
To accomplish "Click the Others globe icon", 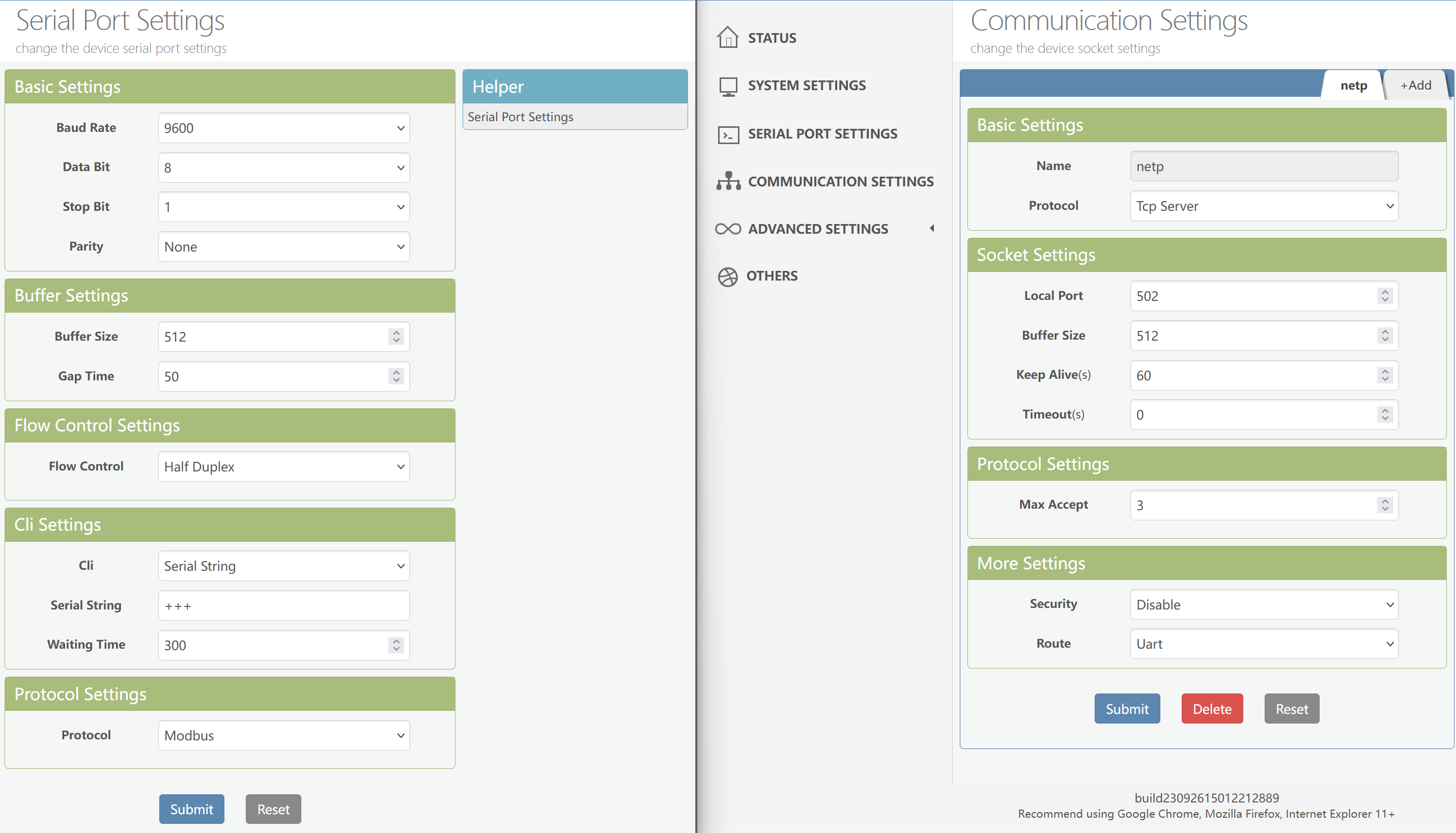I will (x=727, y=276).
